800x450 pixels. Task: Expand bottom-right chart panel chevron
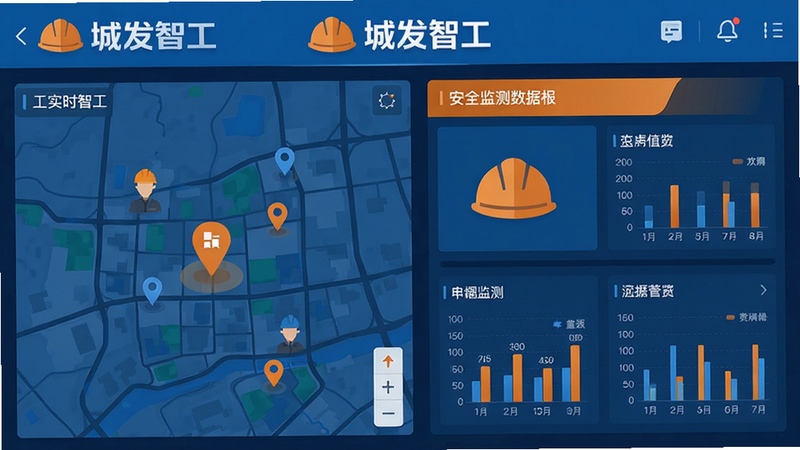pos(763,290)
